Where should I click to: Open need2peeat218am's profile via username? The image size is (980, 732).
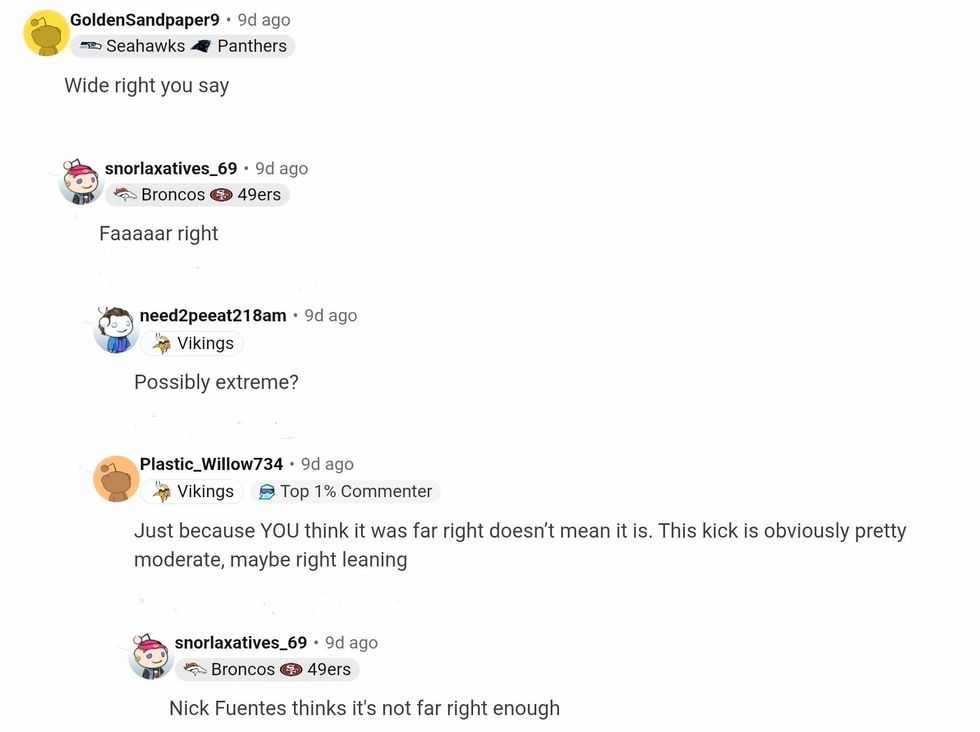213,315
